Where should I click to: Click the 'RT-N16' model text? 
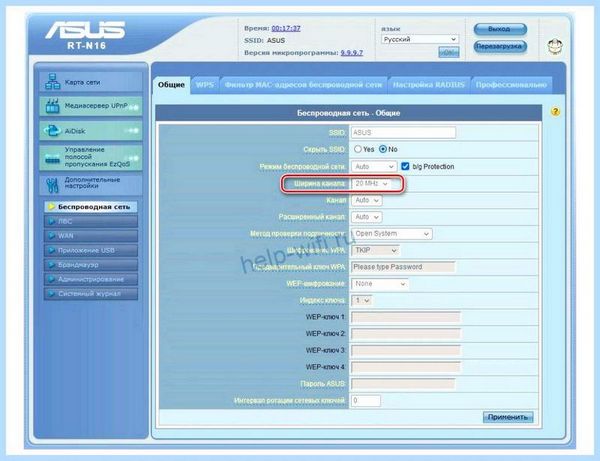[86, 46]
